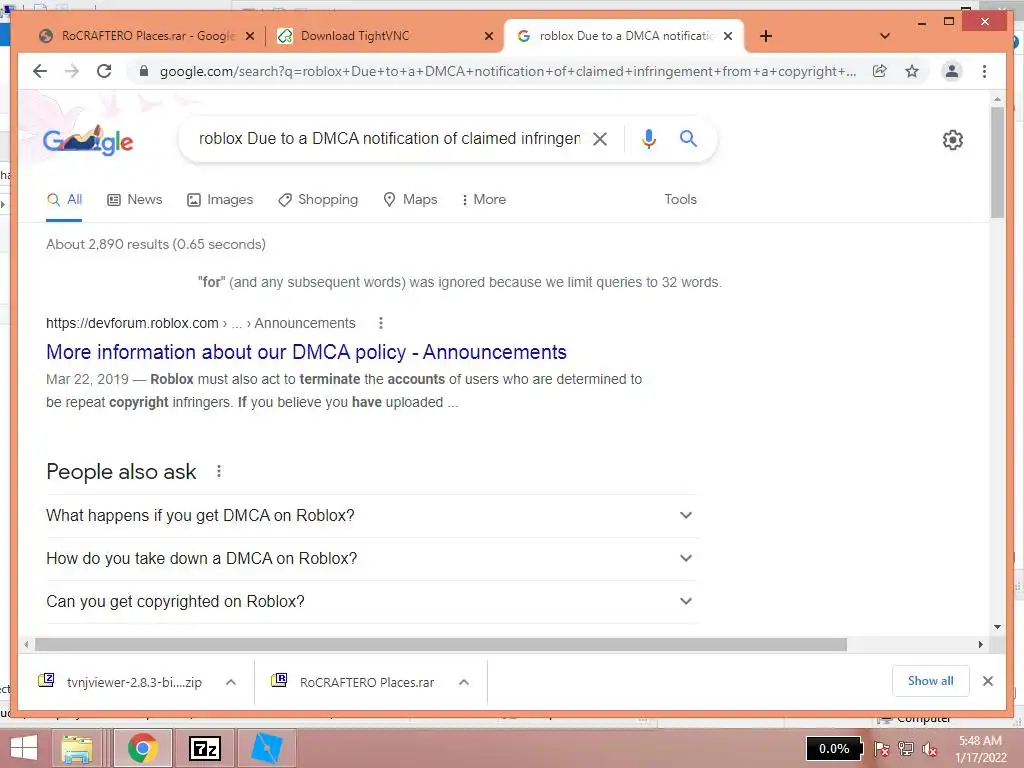Click the scroll right arrow
The height and width of the screenshot is (768, 1024).
tap(980, 645)
